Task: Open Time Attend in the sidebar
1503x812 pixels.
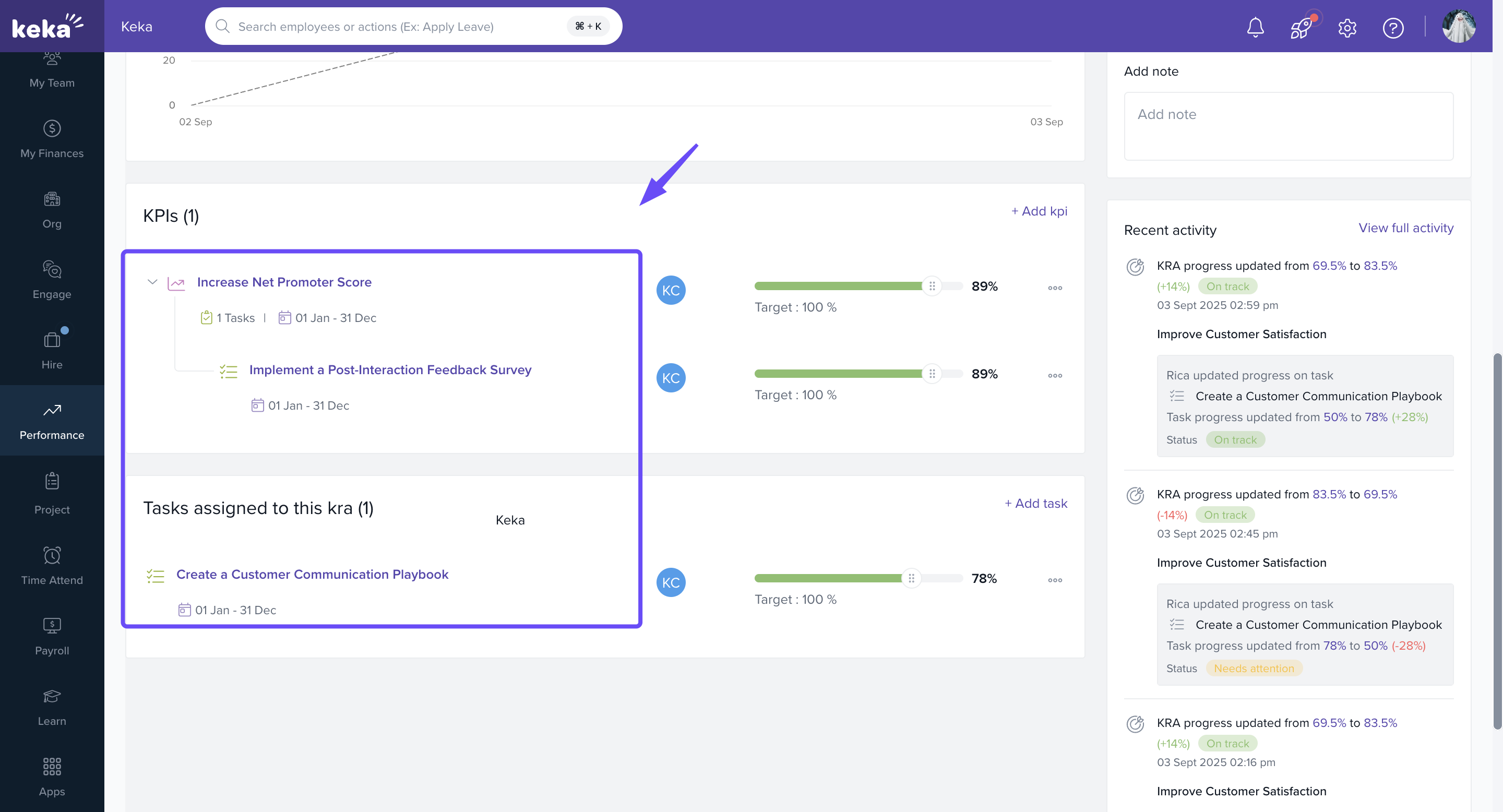Action: coord(52,566)
